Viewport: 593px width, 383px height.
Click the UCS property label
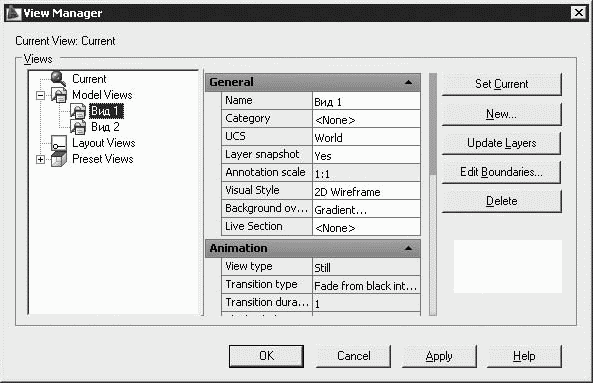[x=235, y=136]
